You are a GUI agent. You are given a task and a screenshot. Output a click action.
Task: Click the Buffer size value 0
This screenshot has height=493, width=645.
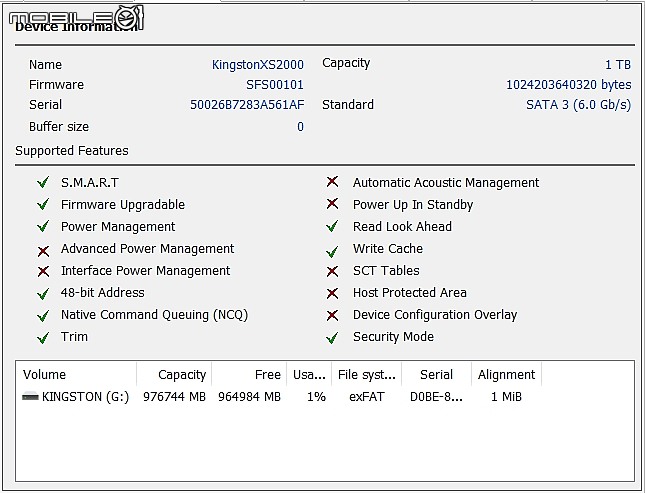(x=300, y=127)
